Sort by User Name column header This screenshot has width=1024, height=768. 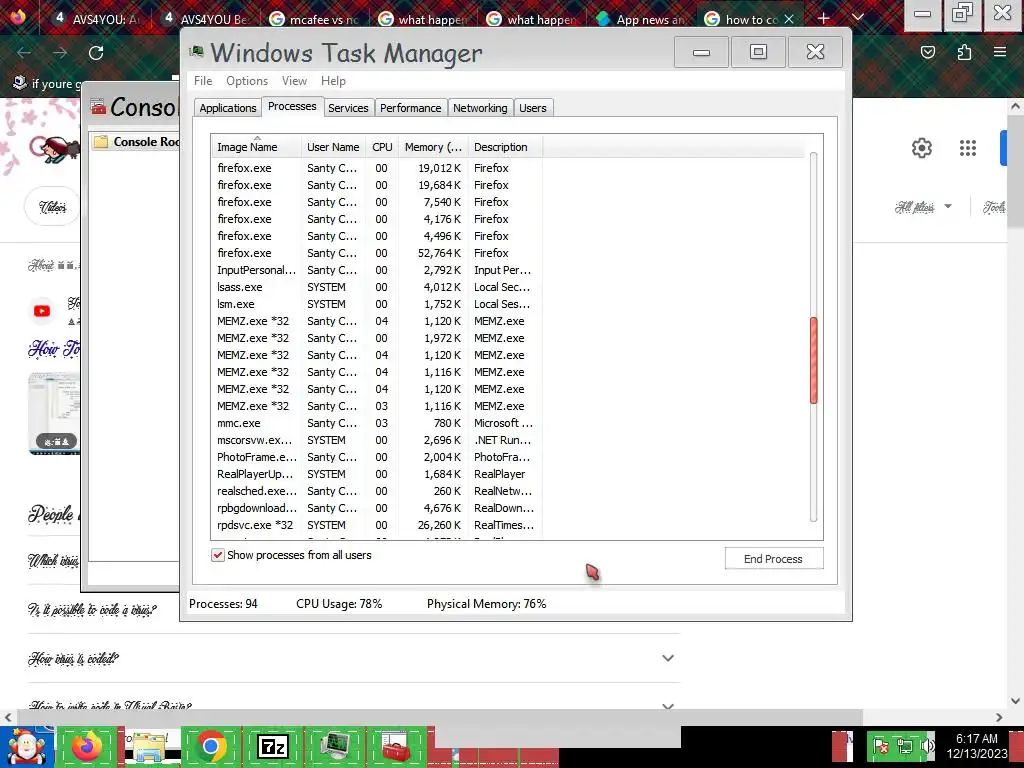point(333,147)
